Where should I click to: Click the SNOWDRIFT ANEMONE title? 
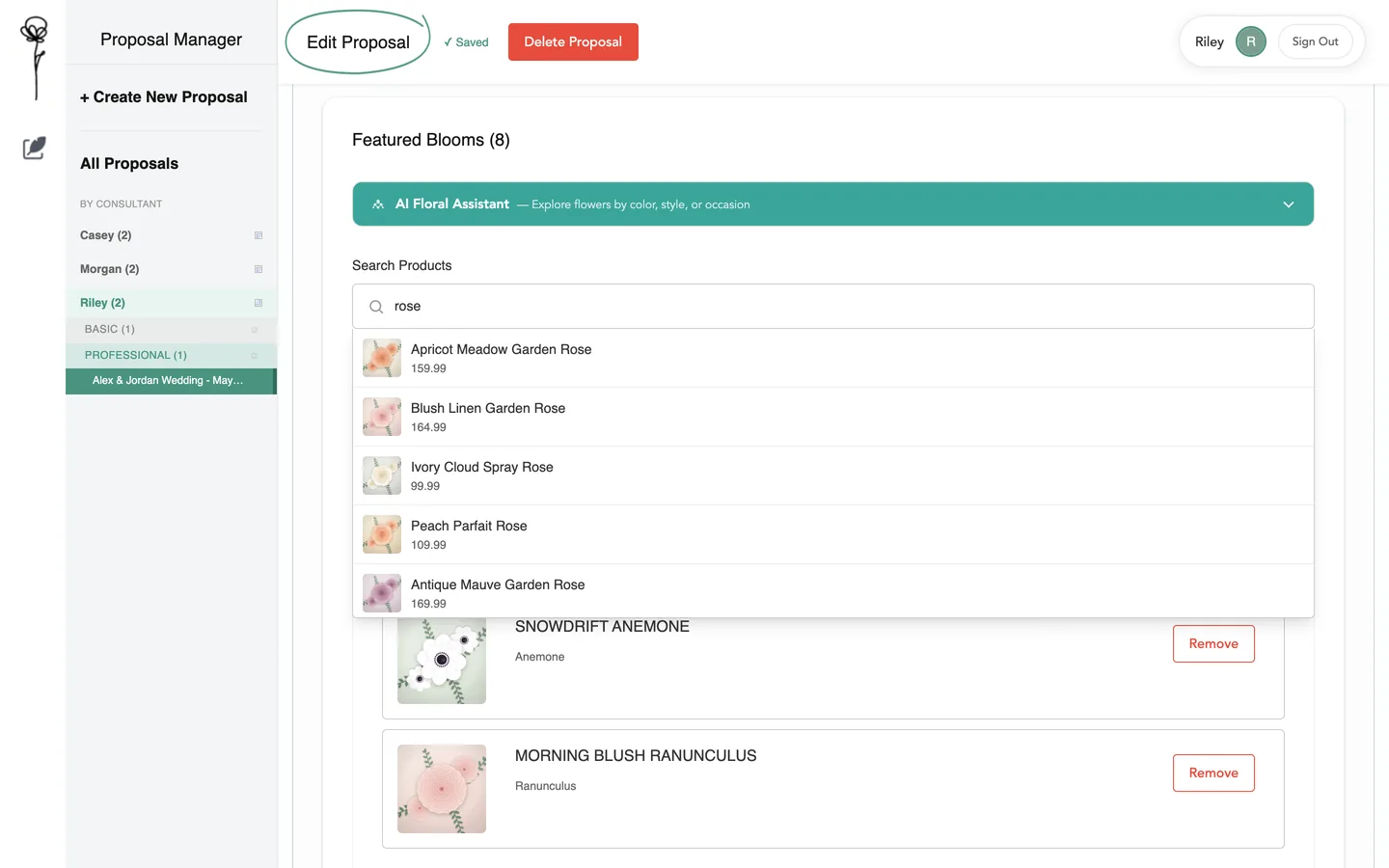coord(602,627)
